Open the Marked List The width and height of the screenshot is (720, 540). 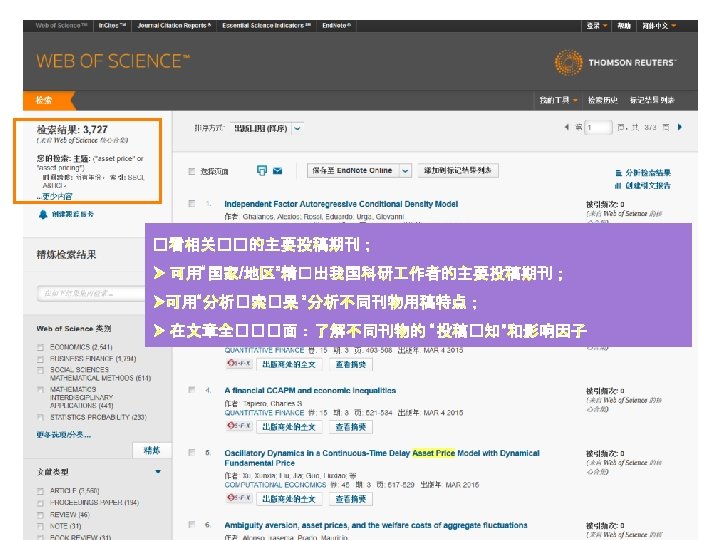point(652,100)
